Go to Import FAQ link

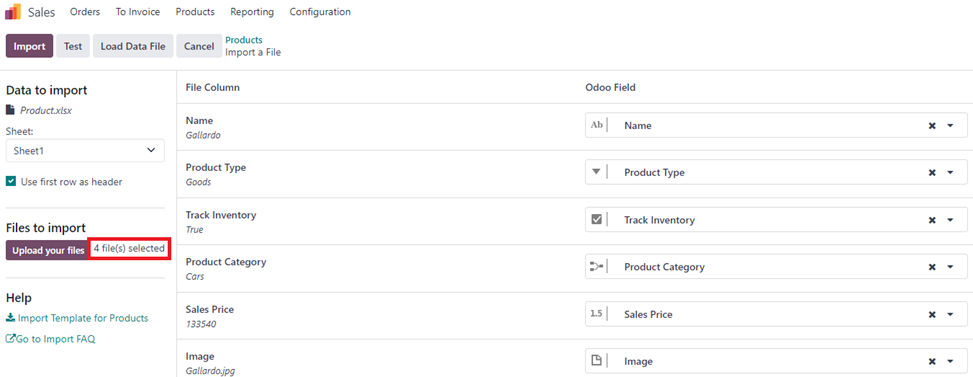pos(50,339)
